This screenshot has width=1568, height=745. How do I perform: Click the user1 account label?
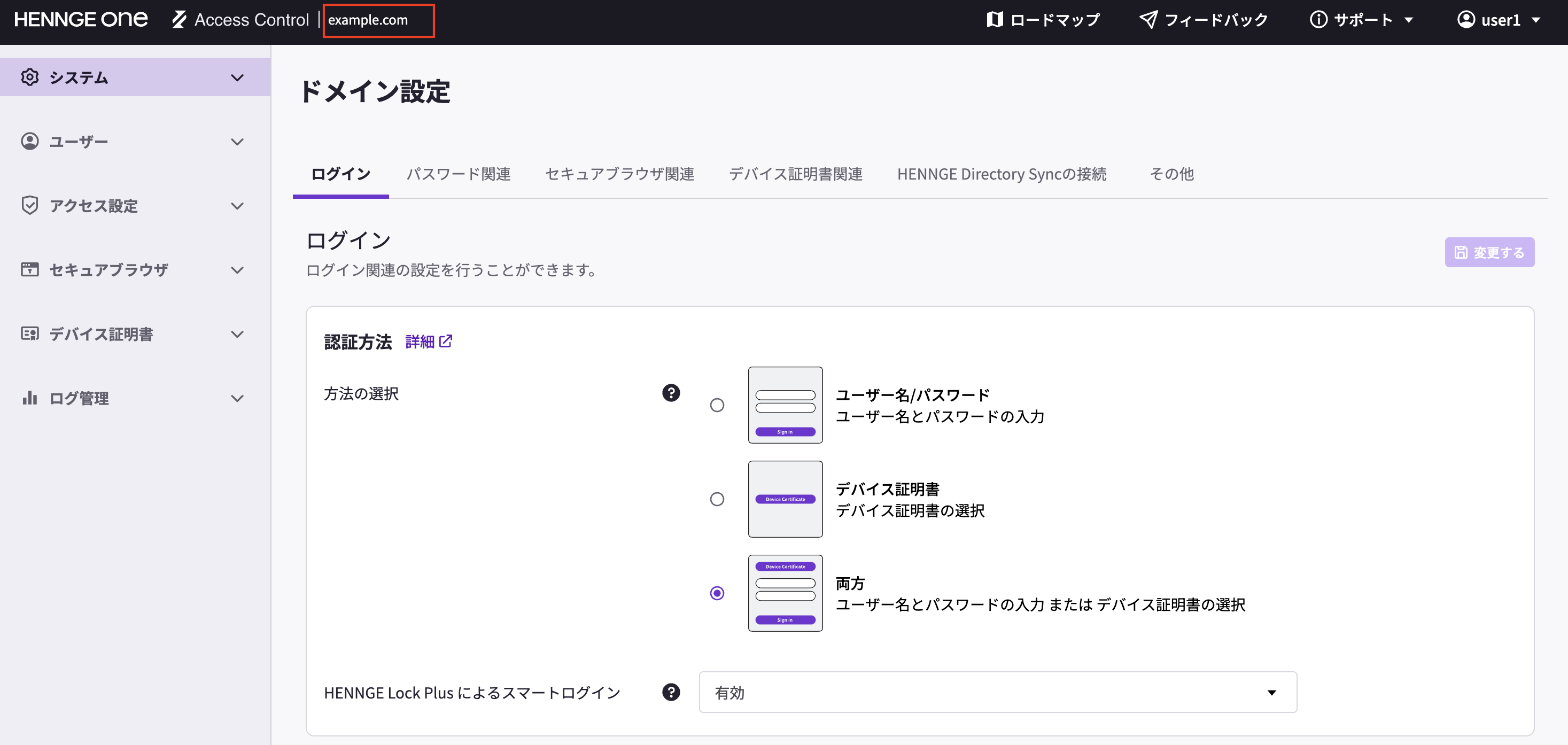(1501, 20)
